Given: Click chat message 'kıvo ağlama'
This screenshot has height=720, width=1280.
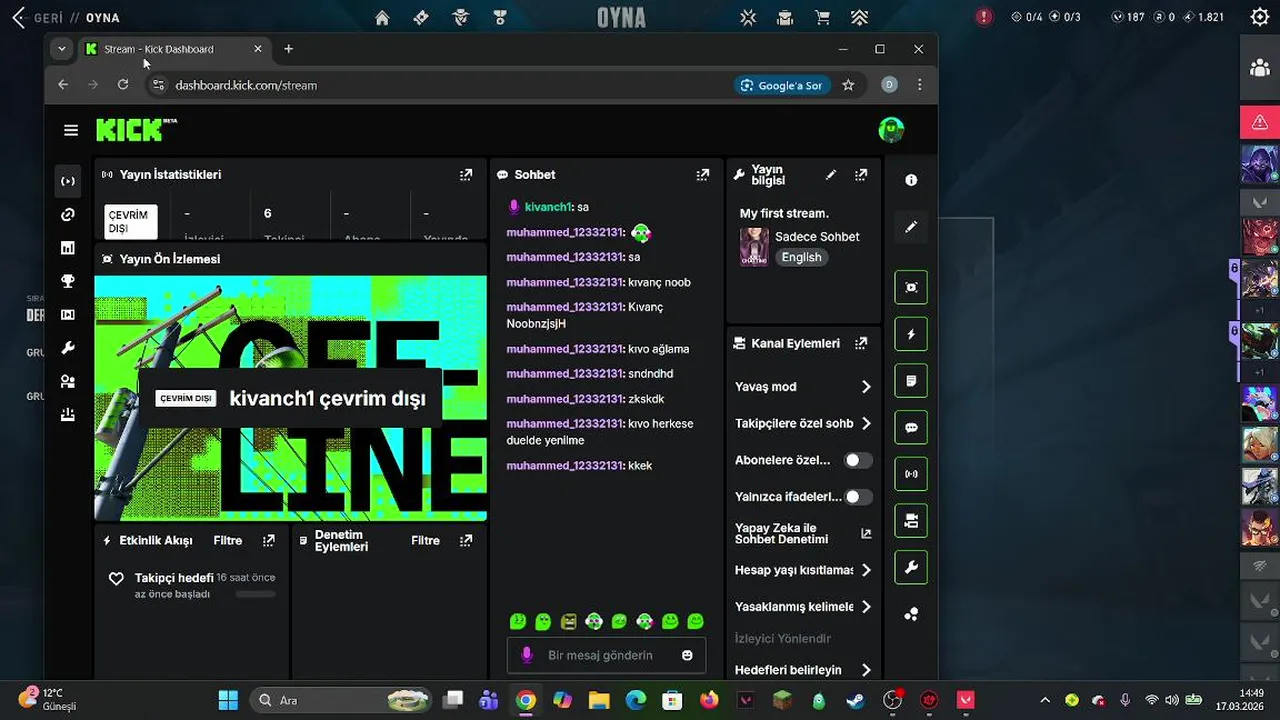Looking at the screenshot, I should [x=658, y=349].
